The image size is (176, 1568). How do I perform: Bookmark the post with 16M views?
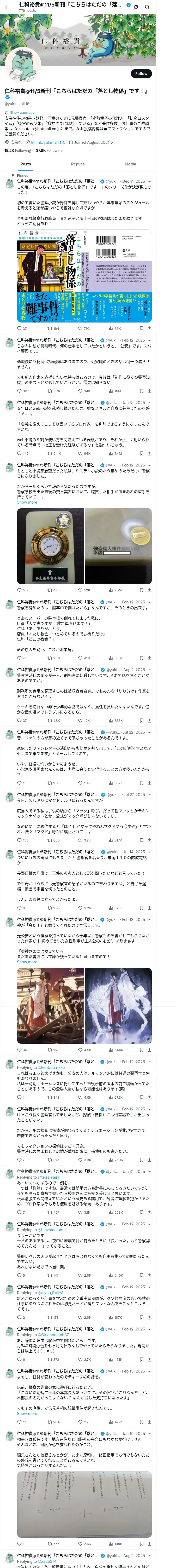[x=141, y=391]
